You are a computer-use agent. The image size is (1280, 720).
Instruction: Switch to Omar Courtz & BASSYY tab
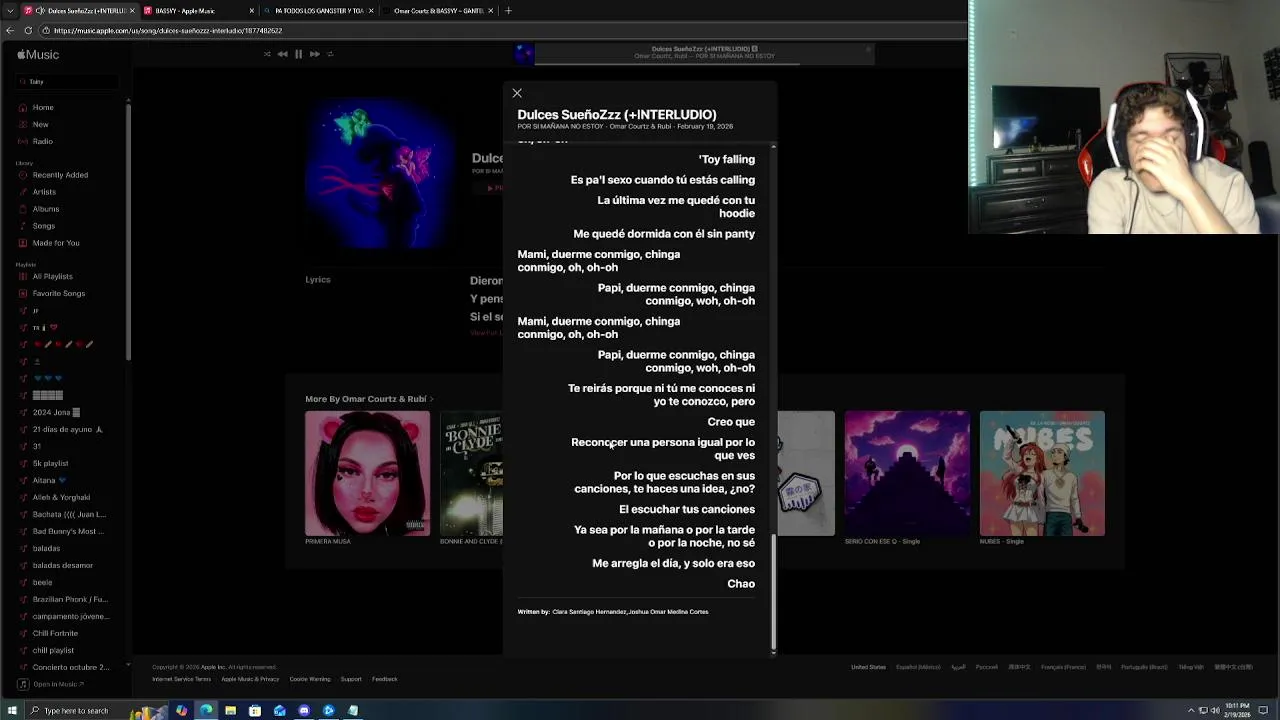coord(438,11)
